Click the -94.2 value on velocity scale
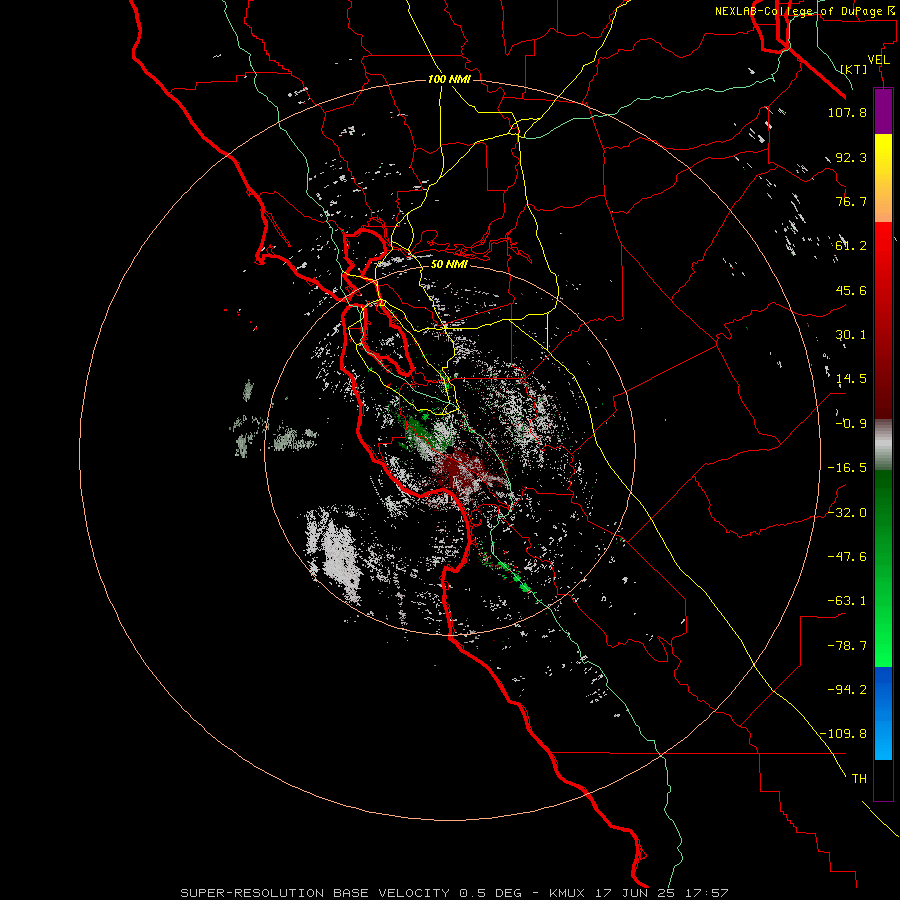The image size is (900, 900). [847, 689]
